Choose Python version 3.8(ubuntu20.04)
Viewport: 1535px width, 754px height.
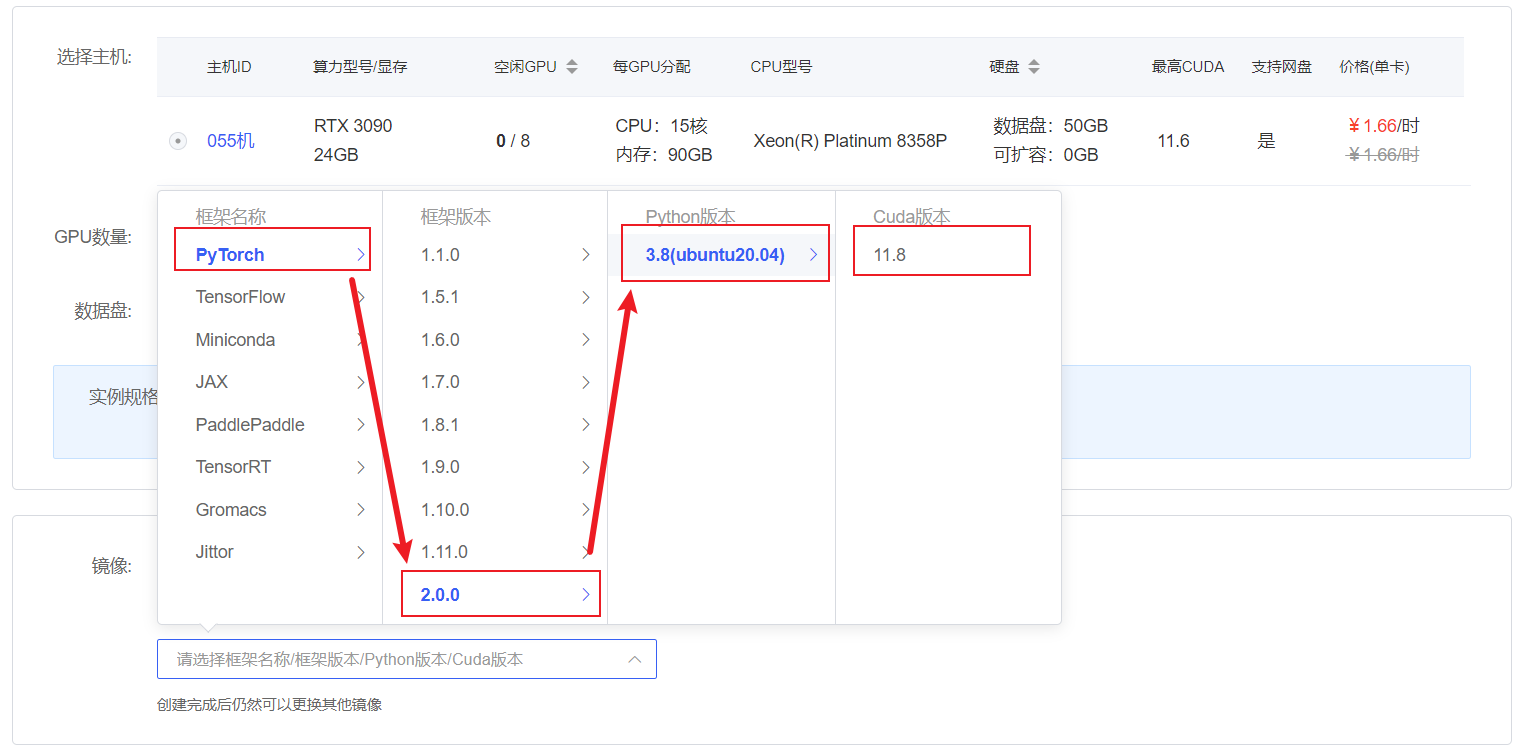point(715,255)
